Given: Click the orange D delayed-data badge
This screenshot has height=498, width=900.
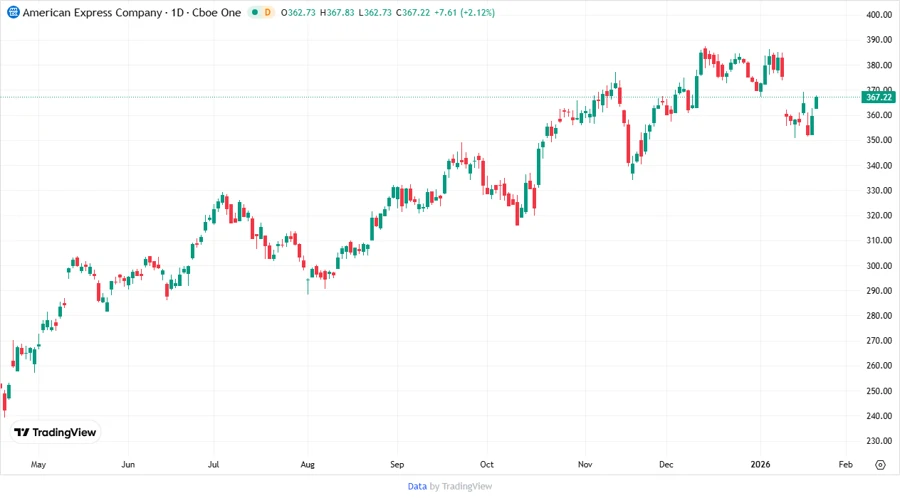Looking at the screenshot, I should pyautogui.click(x=267, y=12).
